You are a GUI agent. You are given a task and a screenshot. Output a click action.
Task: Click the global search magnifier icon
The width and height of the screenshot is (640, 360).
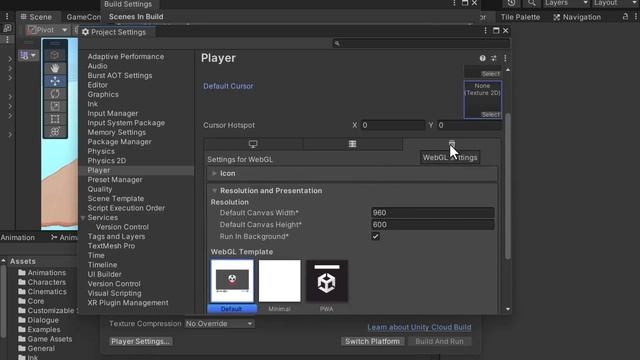click(531, 3)
